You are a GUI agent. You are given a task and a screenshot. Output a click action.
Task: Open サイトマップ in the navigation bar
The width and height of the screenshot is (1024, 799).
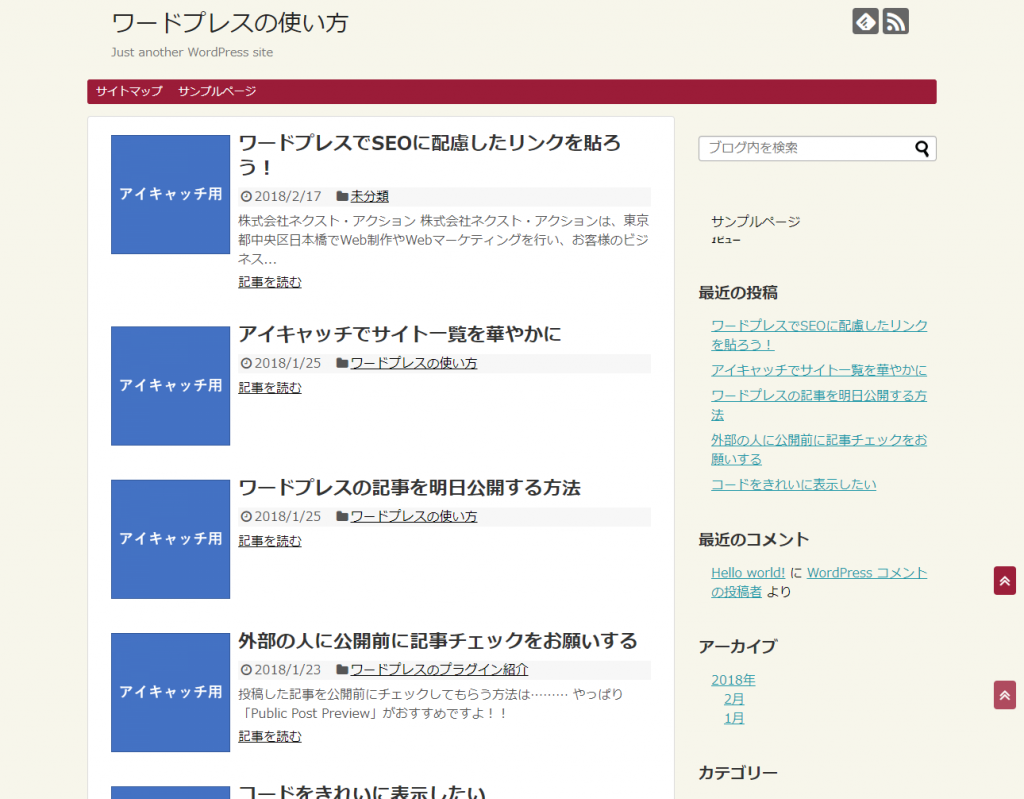pos(129,91)
